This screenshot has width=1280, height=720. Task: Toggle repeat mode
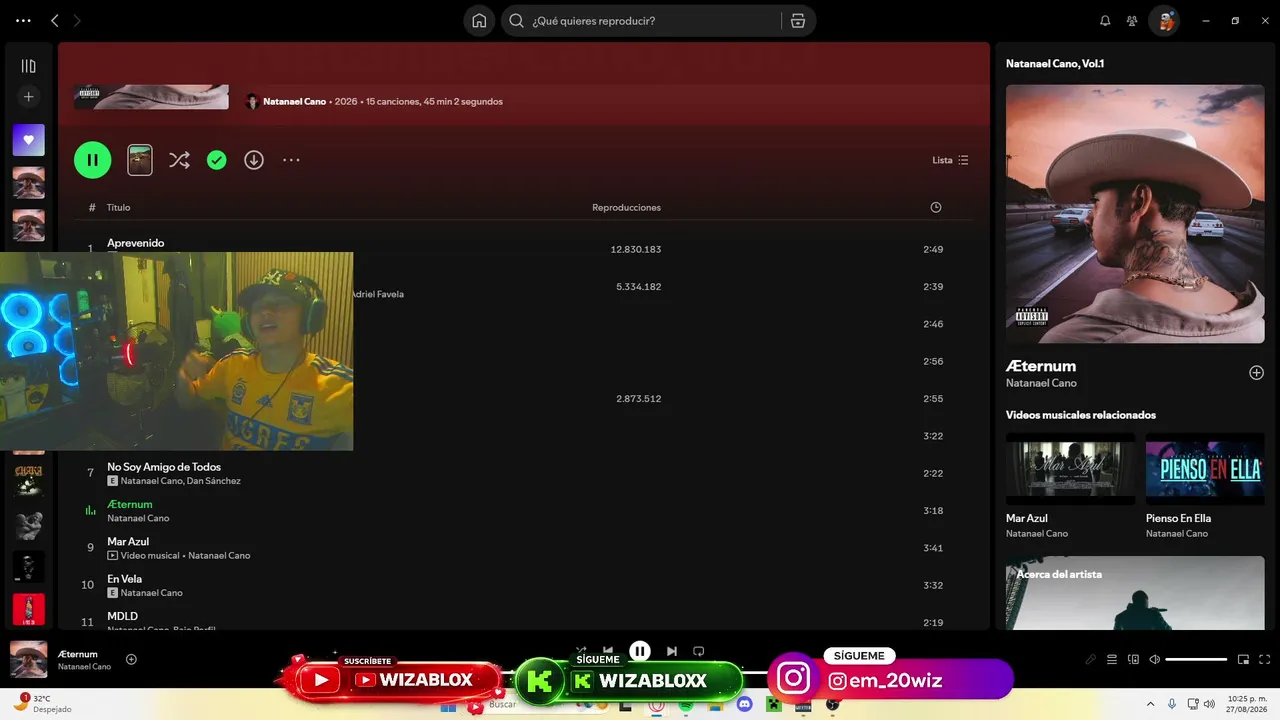tap(699, 652)
